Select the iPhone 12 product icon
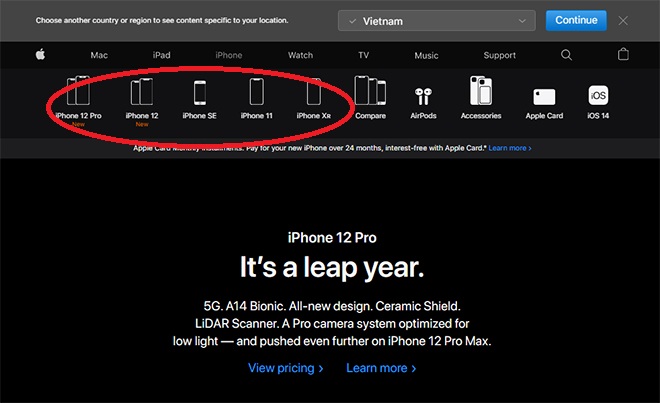Screen dimensions: 660x403 coord(142,91)
